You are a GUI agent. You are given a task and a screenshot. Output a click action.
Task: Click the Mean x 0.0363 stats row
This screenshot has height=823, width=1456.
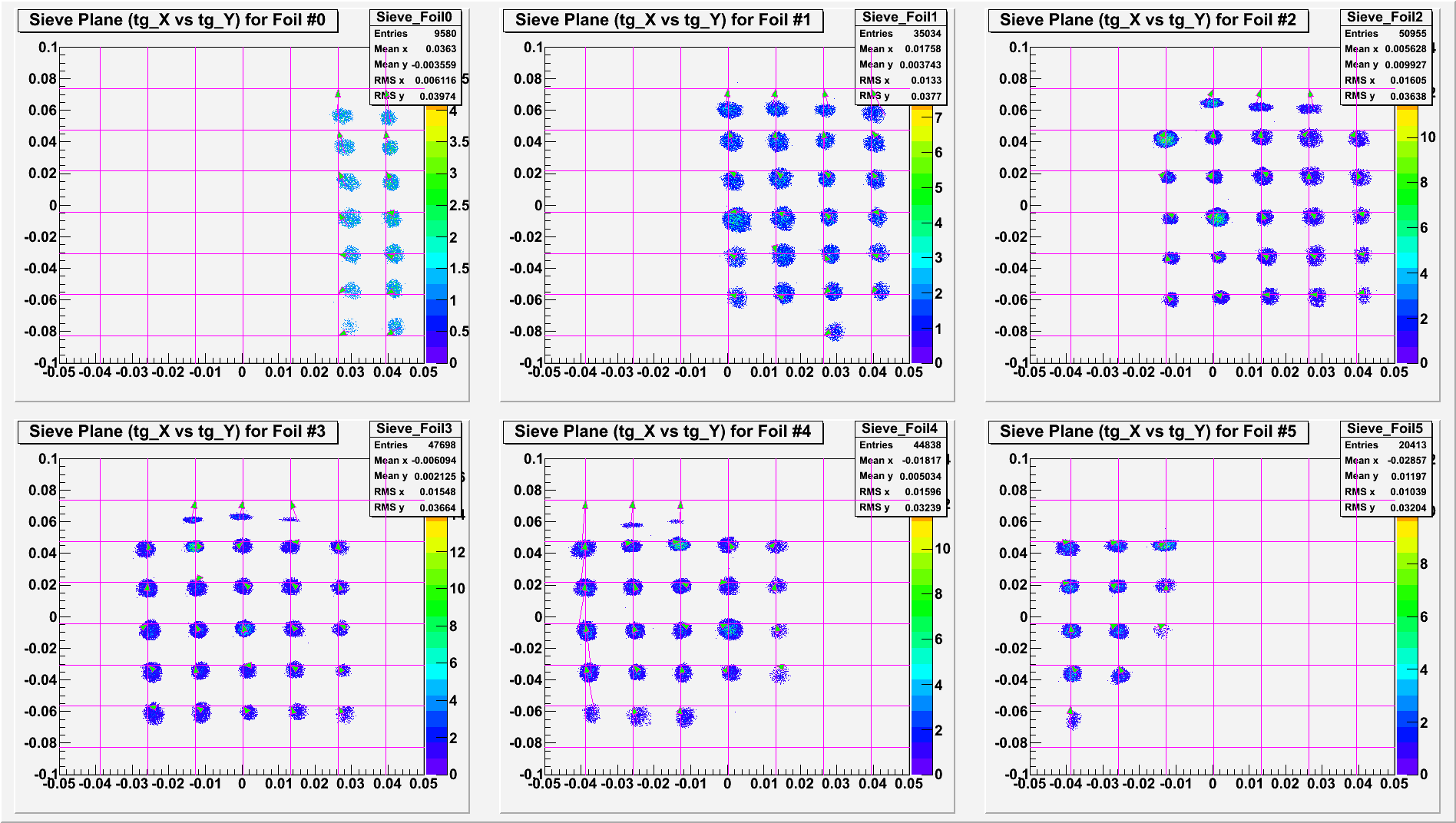click(x=415, y=49)
